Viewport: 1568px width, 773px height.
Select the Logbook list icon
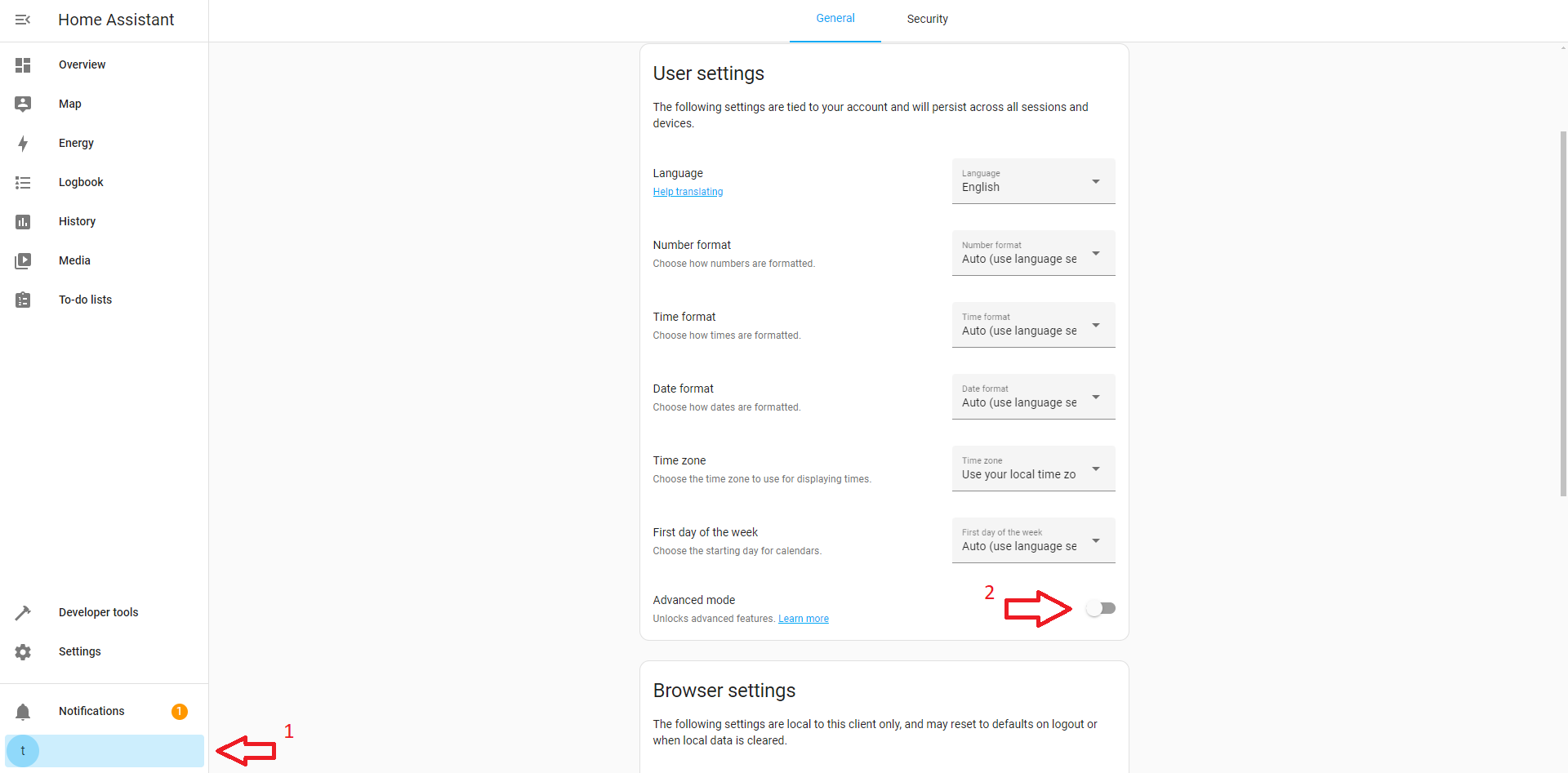point(23,183)
